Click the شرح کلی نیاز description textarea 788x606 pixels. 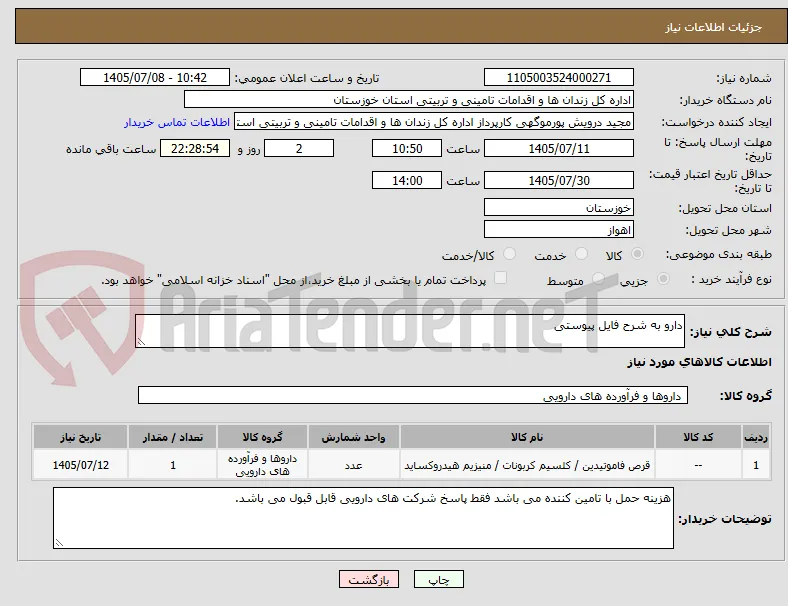410,331
